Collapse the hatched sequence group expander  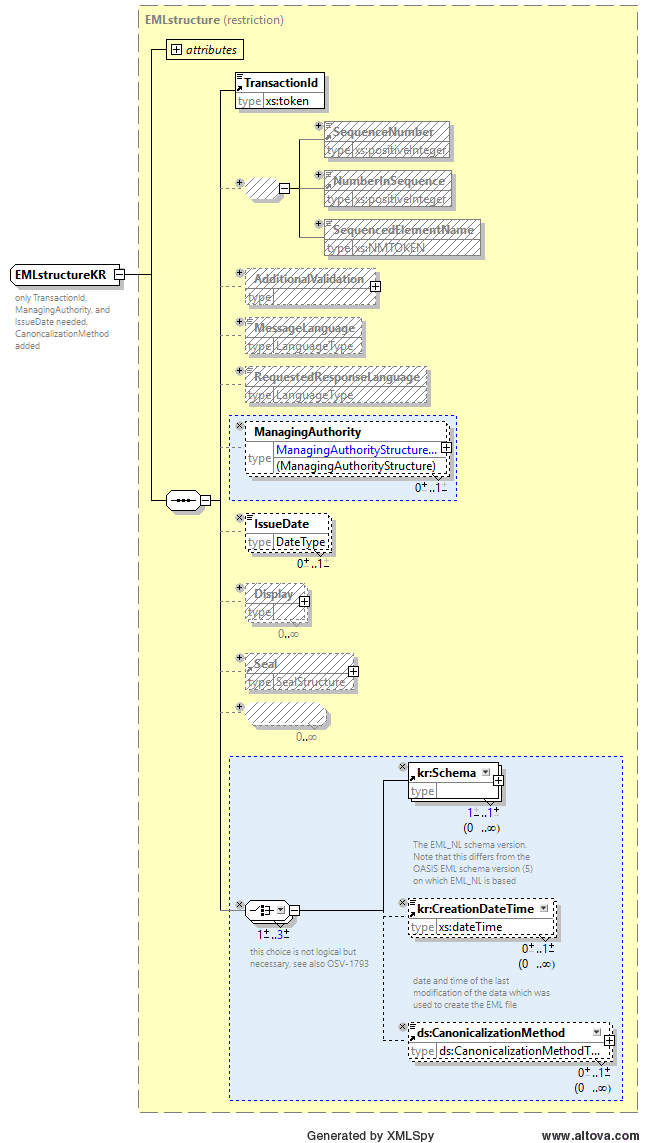tap(284, 189)
